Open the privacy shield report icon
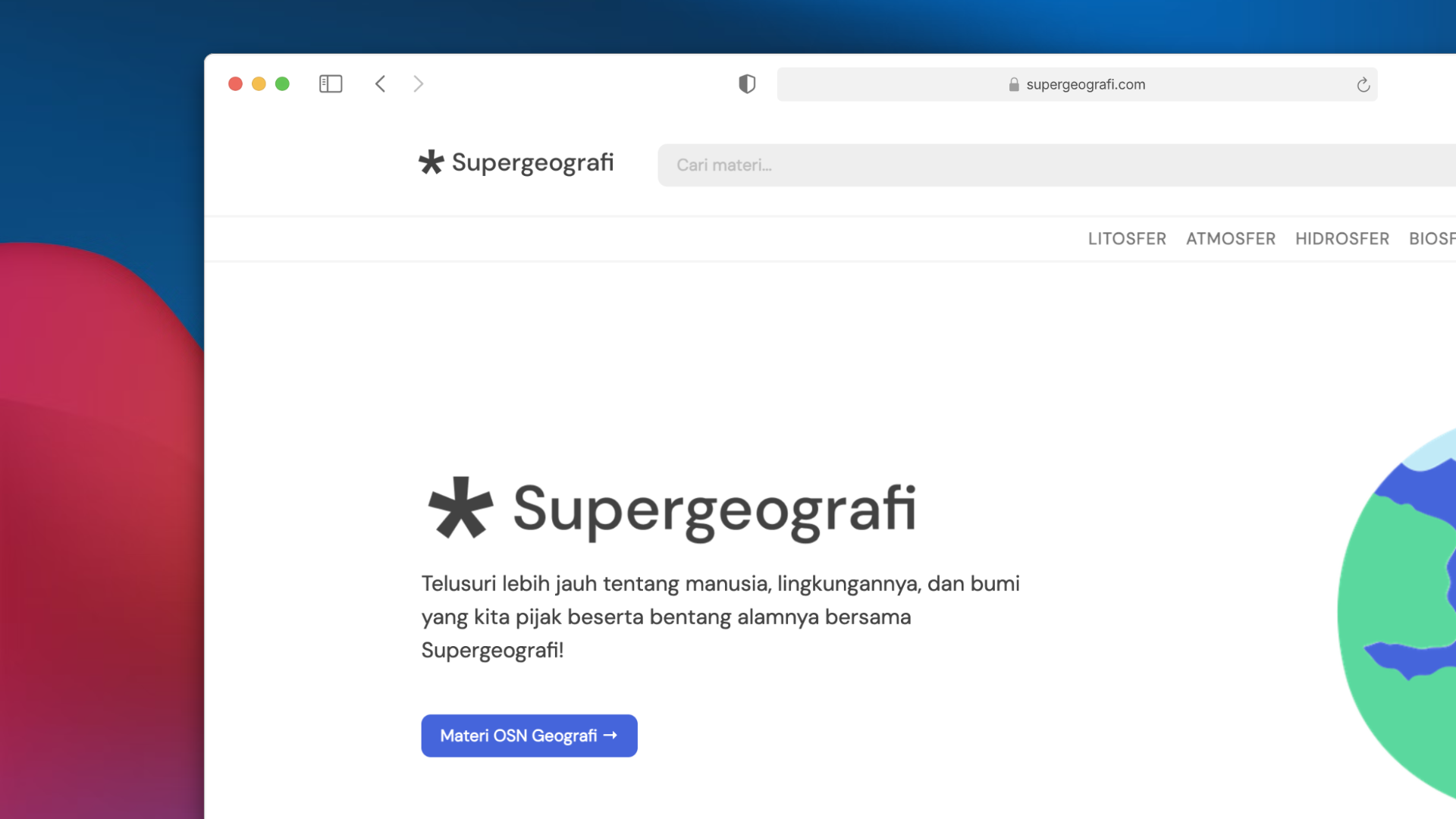This screenshot has height=819, width=1456. [747, 83]
